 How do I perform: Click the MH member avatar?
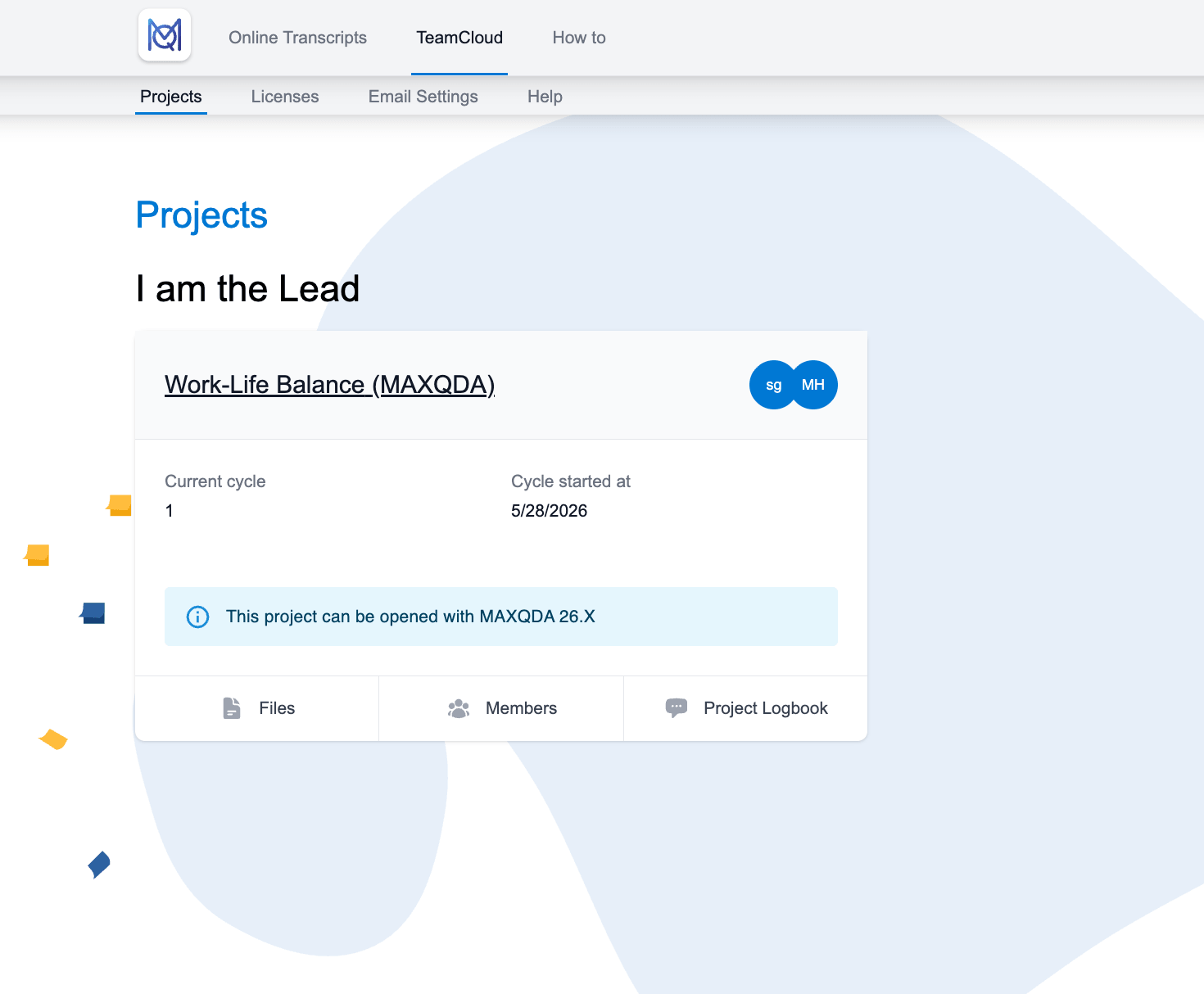coord(814,385)
